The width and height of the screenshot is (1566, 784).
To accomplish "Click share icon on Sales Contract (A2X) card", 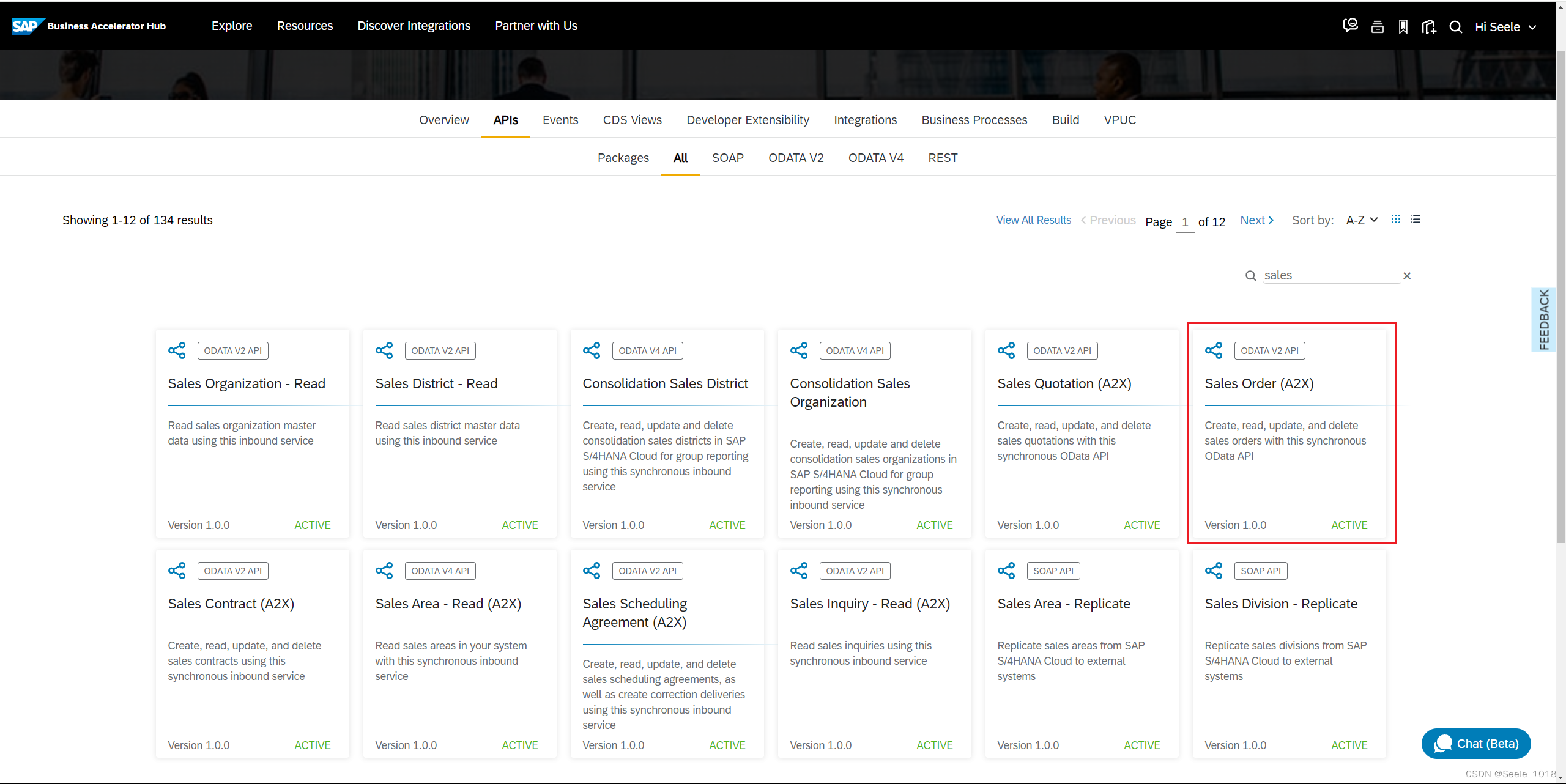I will [177, 571].
